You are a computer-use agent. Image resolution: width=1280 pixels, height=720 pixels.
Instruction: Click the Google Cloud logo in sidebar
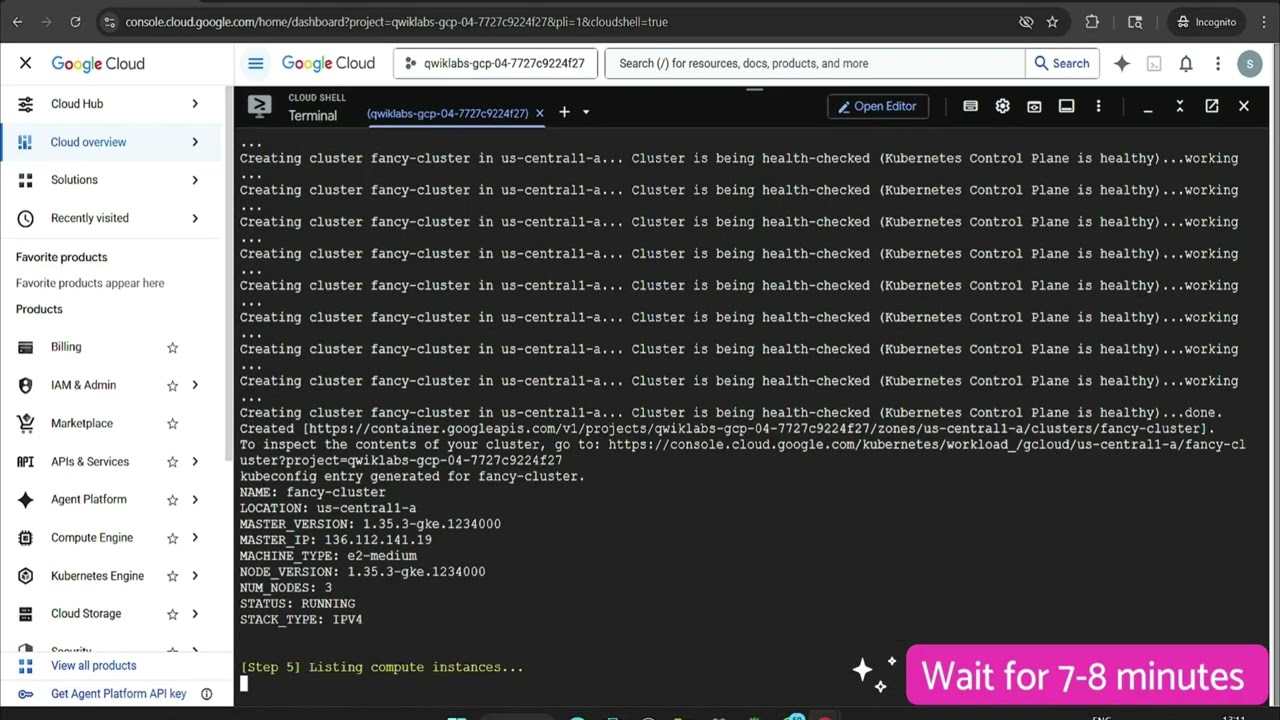tap(98, 63)
